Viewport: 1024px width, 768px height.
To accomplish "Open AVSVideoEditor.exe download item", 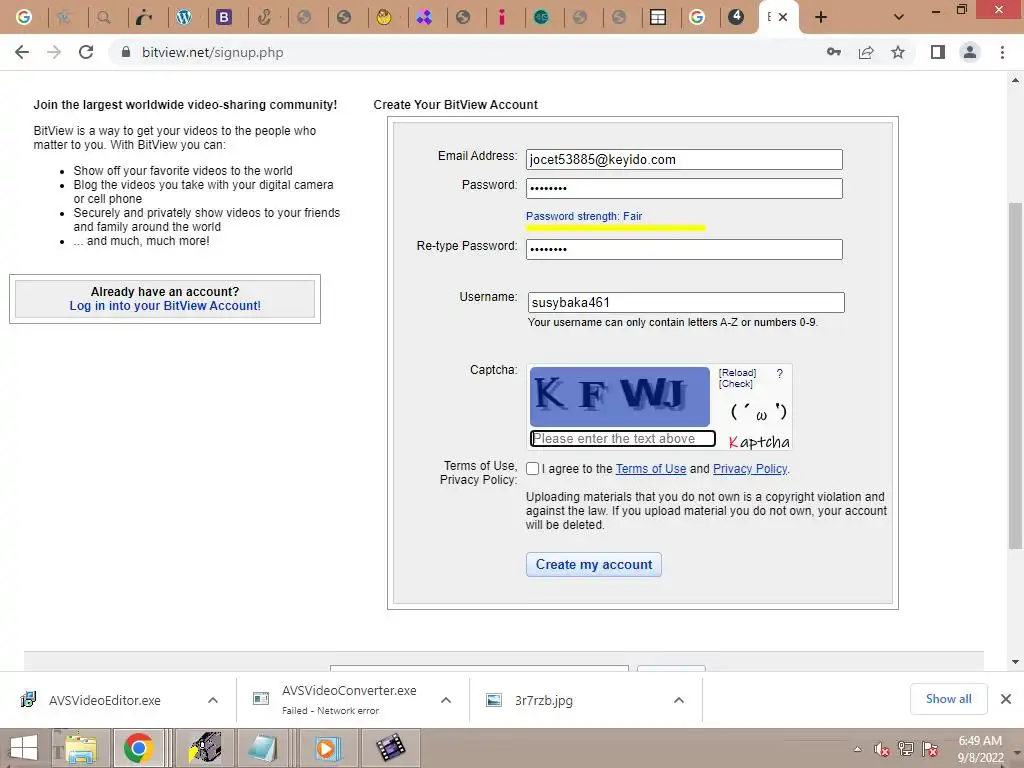I will click(x=104, y=700).
